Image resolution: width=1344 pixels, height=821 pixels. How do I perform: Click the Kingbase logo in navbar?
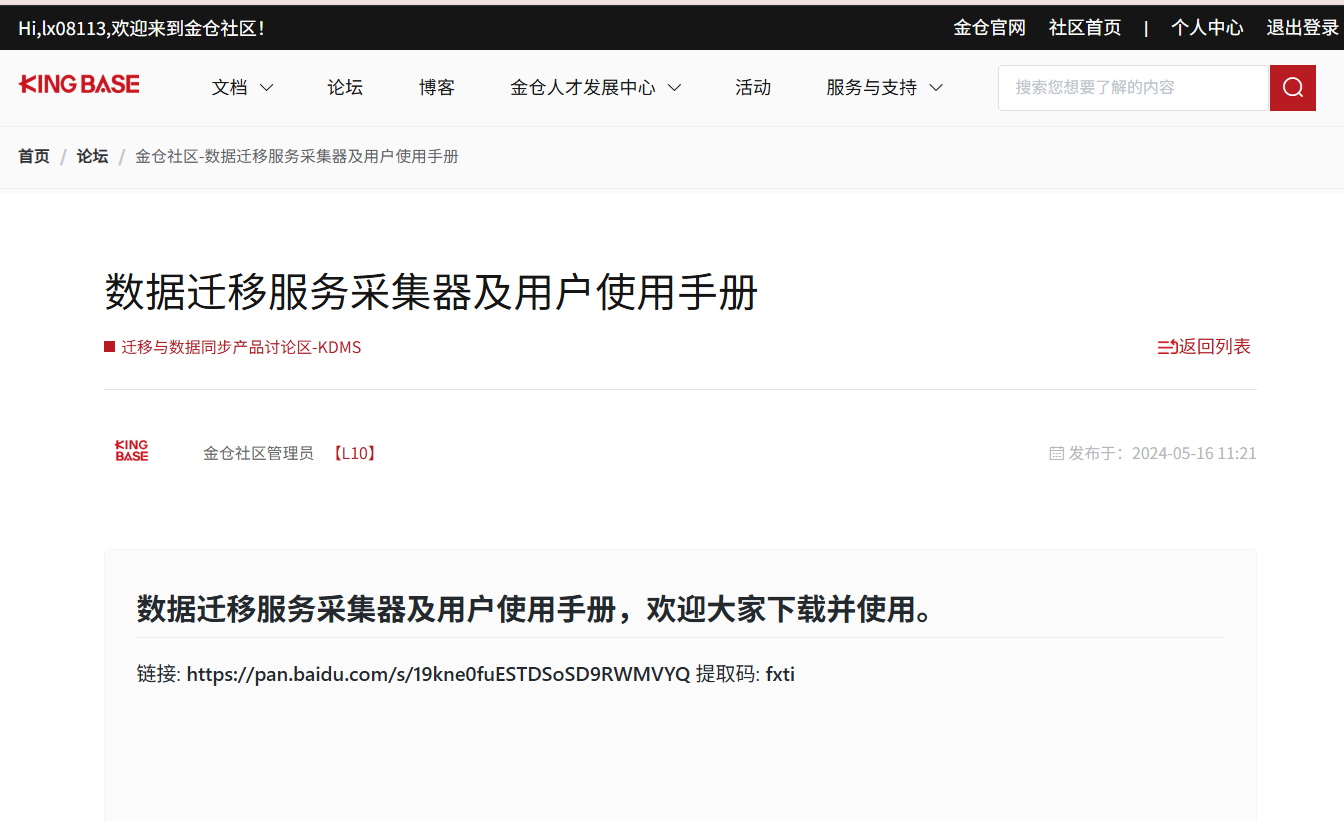(x=79, y=84)
